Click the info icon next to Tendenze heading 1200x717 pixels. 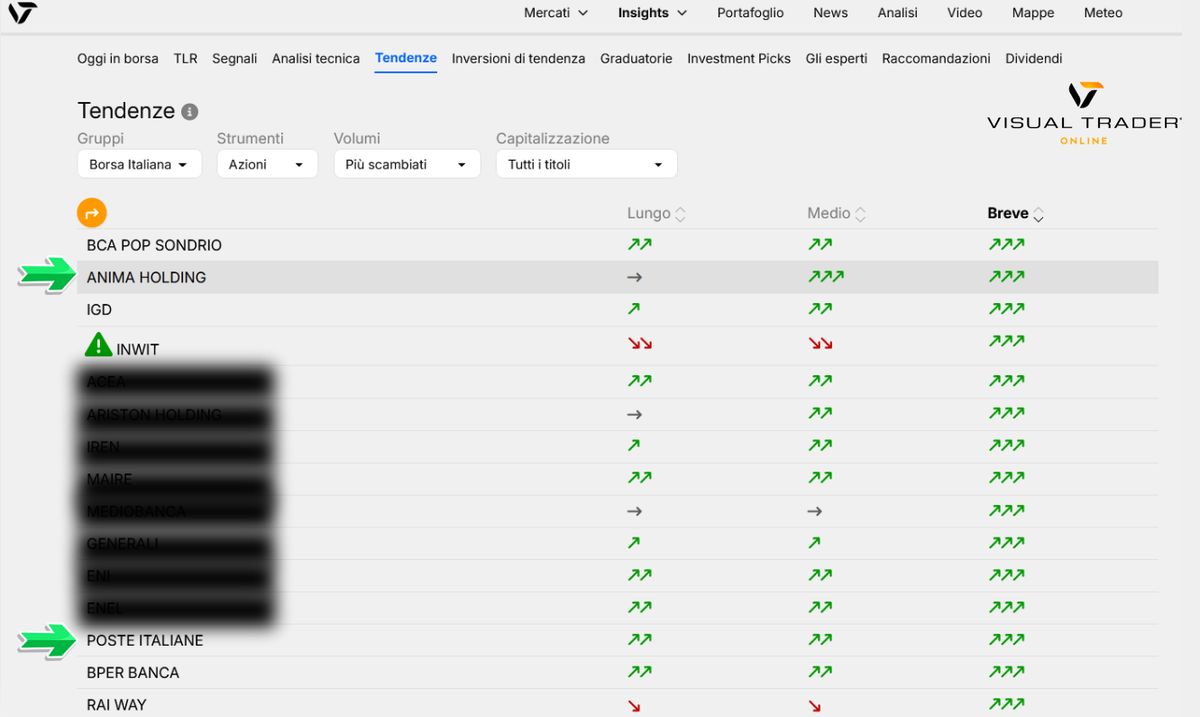coord(190,112)
